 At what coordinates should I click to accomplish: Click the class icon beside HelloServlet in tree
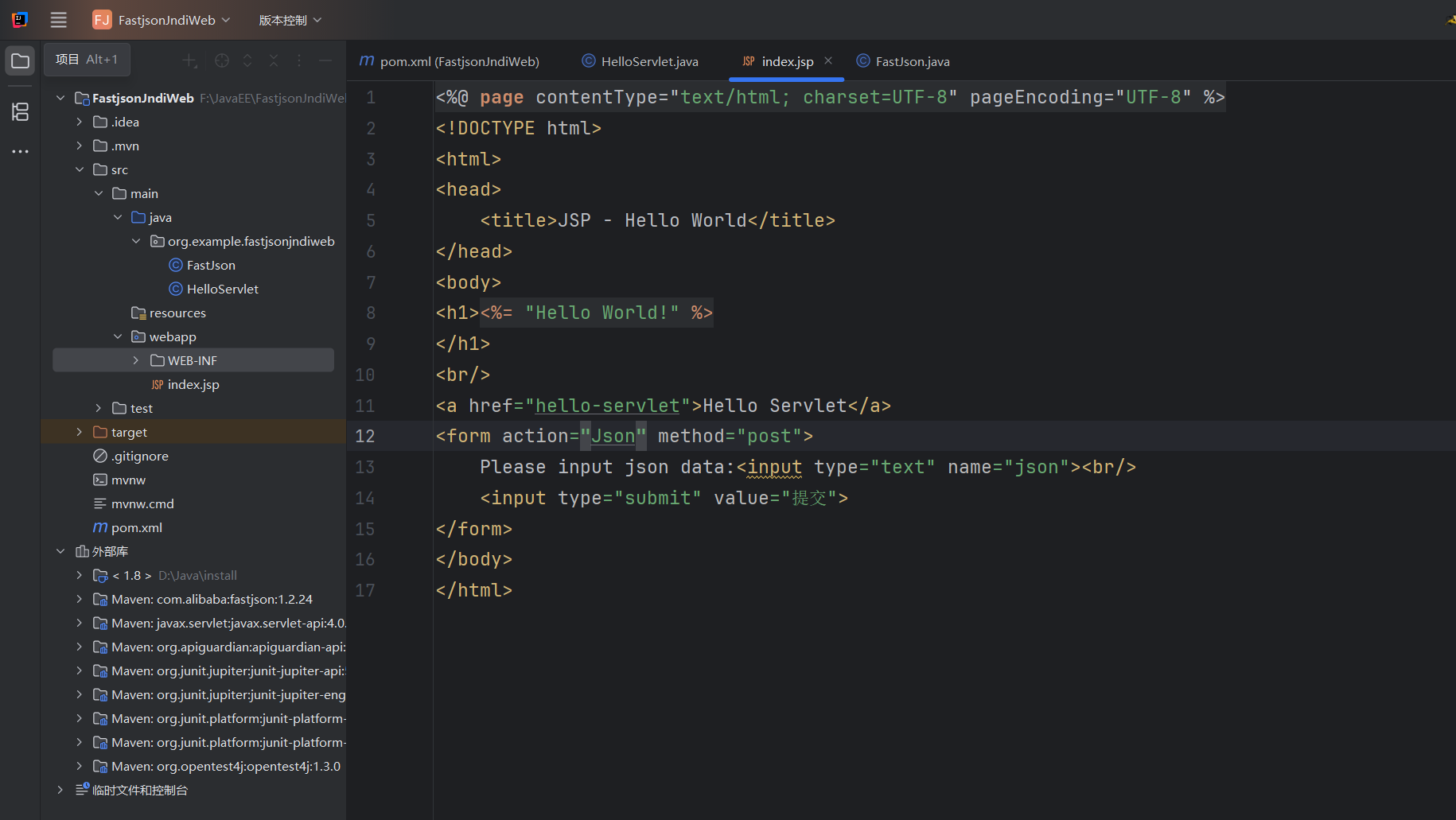point(176,289)
